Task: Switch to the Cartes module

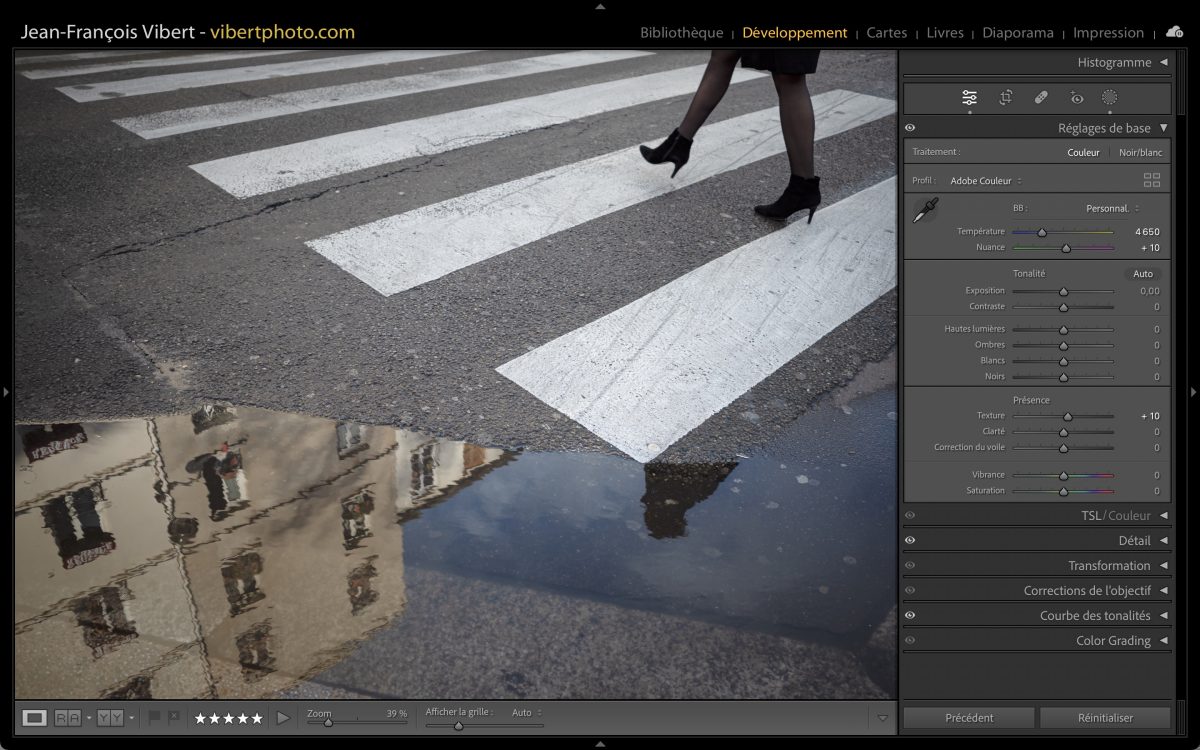Action: (x=886, y=33)
